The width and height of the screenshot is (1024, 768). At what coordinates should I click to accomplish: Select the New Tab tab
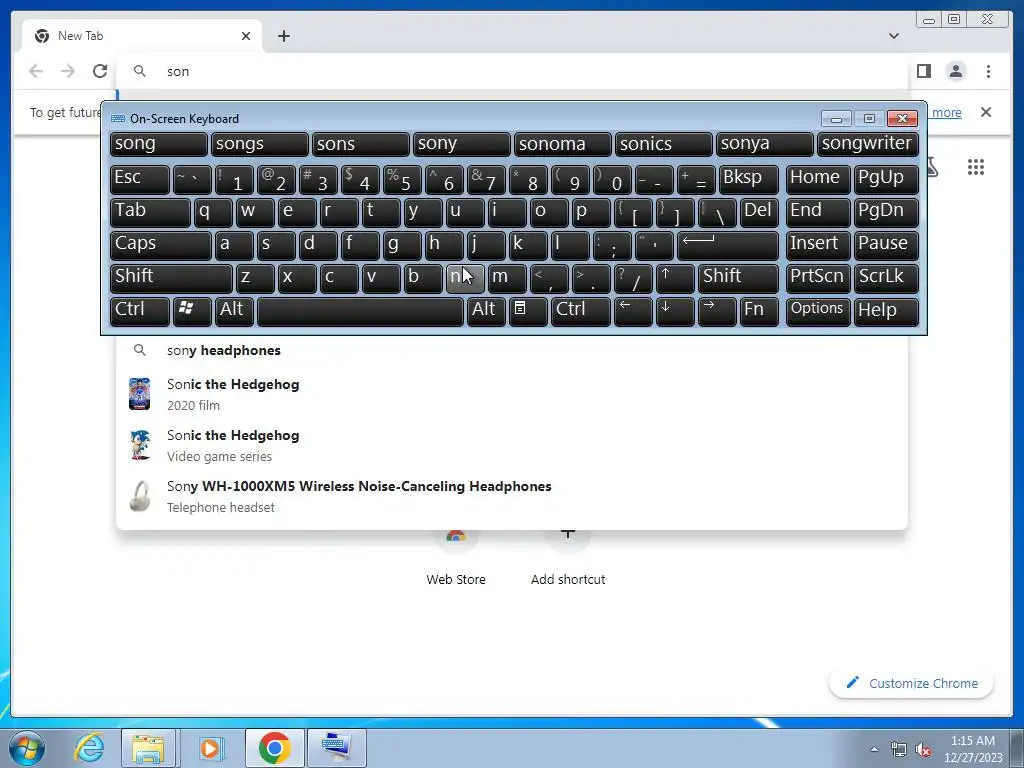(142, 36)
